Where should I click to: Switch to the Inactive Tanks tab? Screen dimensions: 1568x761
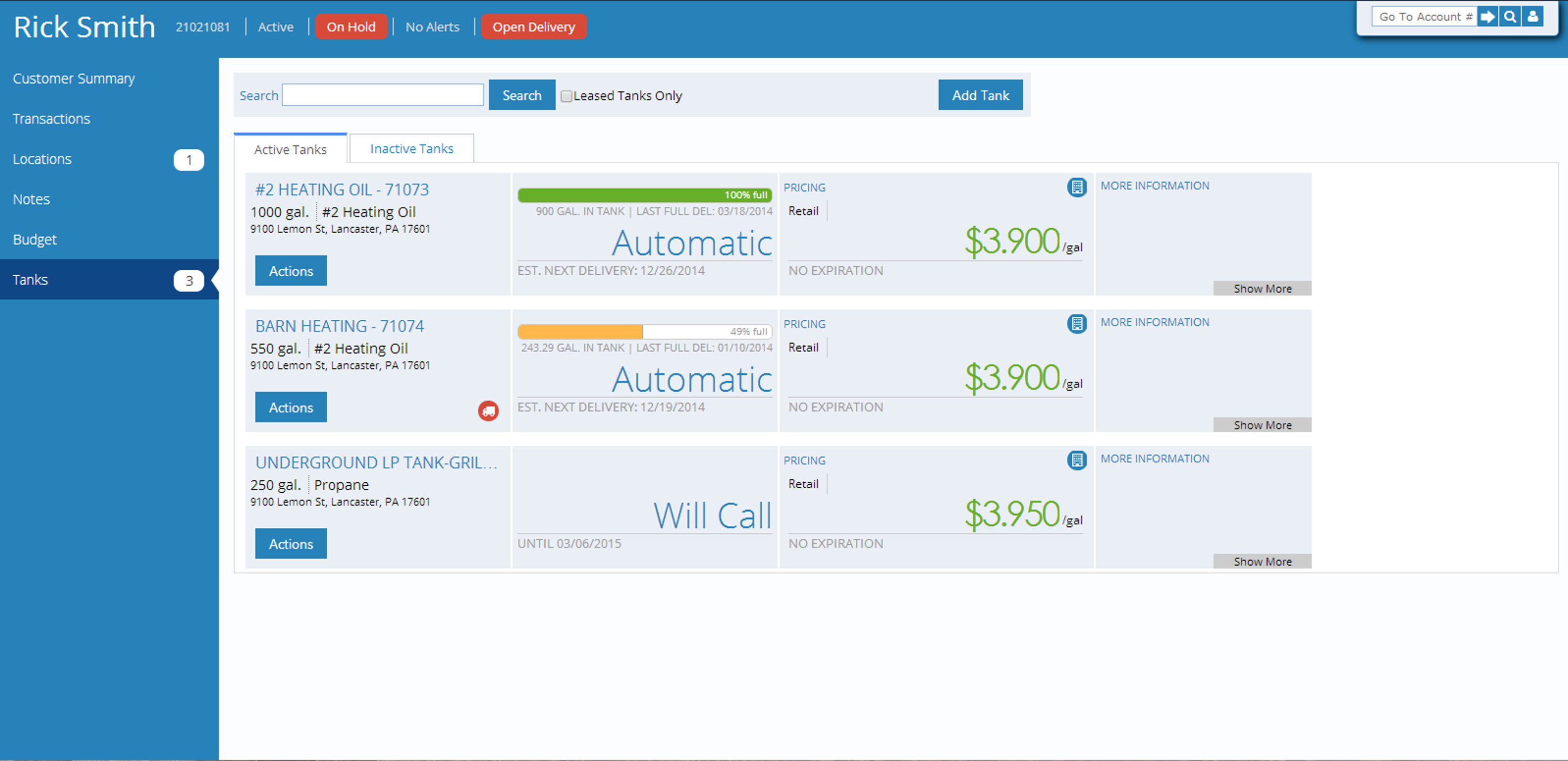click(412, 149)
